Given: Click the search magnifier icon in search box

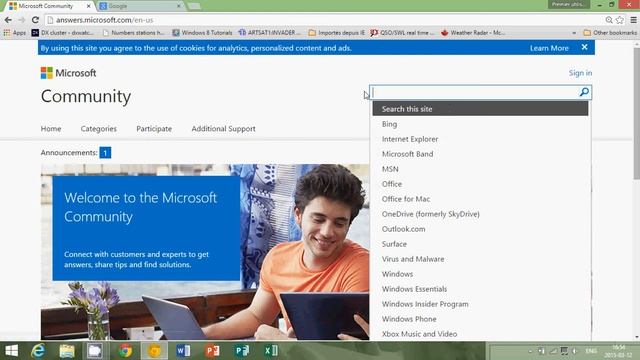Looking at the screenshot, I should (x=584, y=92).
